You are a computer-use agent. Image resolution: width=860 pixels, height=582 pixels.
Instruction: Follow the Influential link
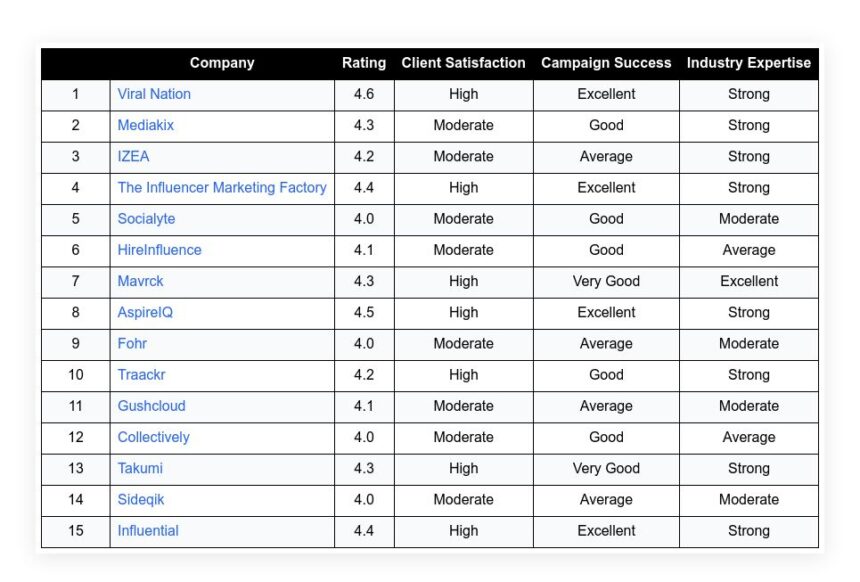click(x=148, y=531)
